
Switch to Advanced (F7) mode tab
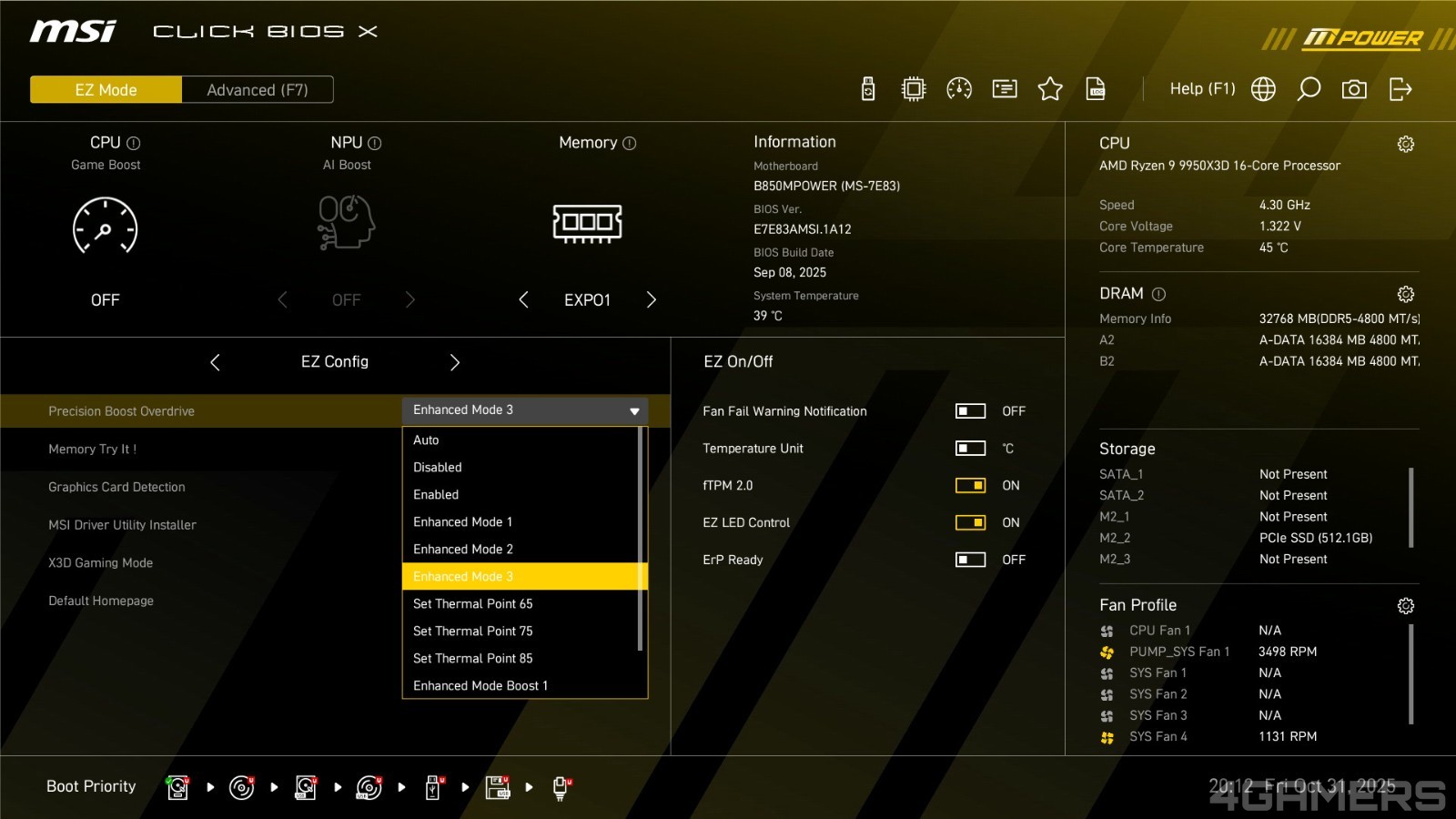pos(258,90)
